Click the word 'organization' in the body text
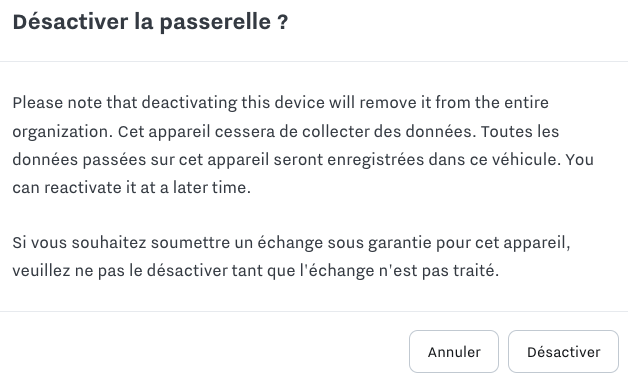628x383 pixels. click(62, 132)
